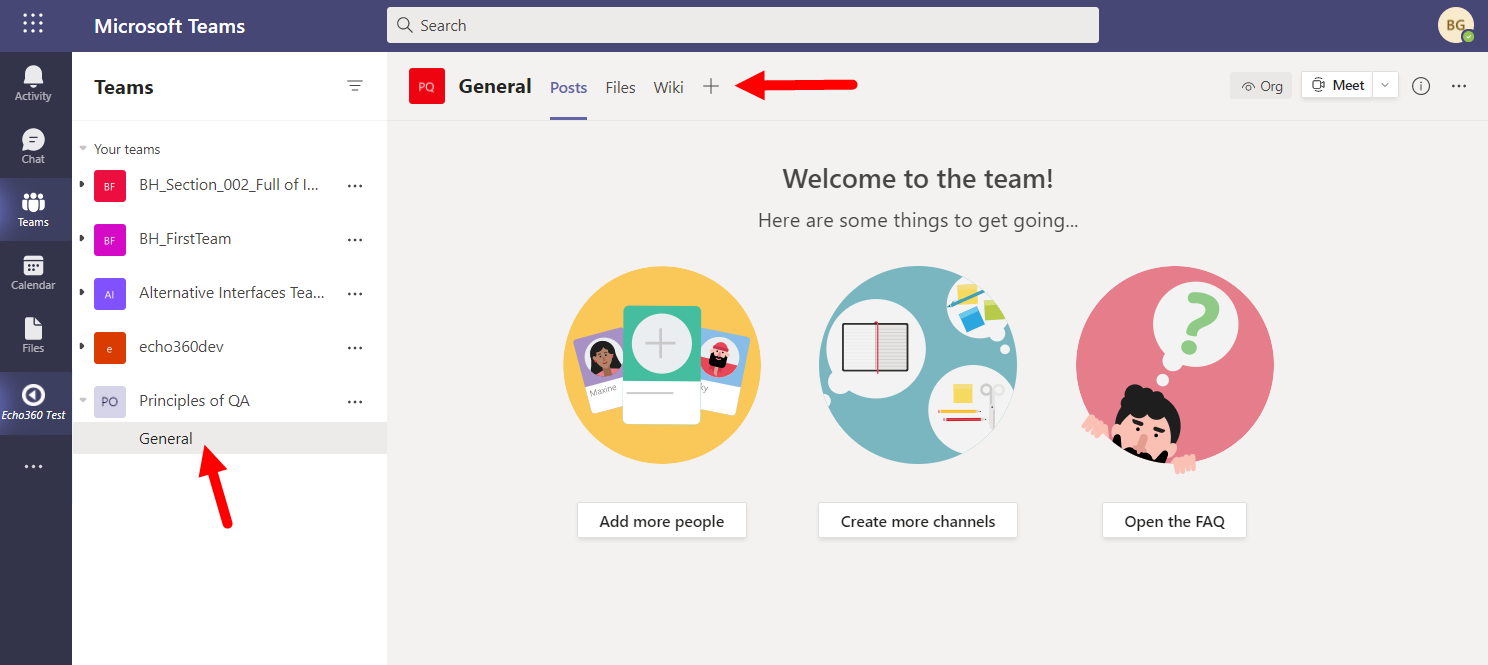
Task: Open more options for Alternative Interfaces team
Action: pos(355,293)
